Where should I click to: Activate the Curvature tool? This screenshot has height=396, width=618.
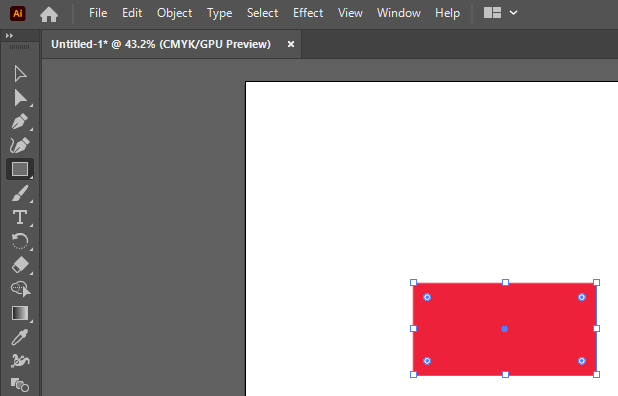[20, 145]
